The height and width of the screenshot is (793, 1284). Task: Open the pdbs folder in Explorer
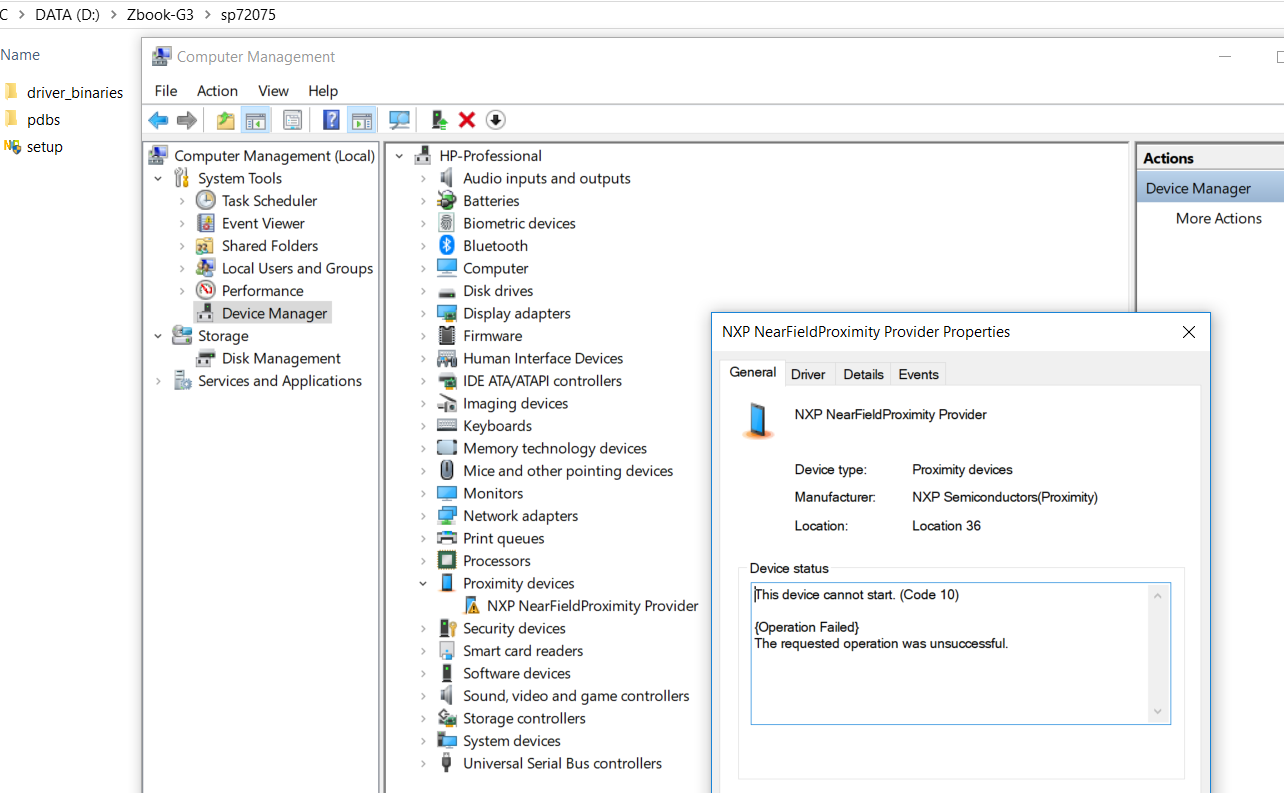(x=43, y=119)
